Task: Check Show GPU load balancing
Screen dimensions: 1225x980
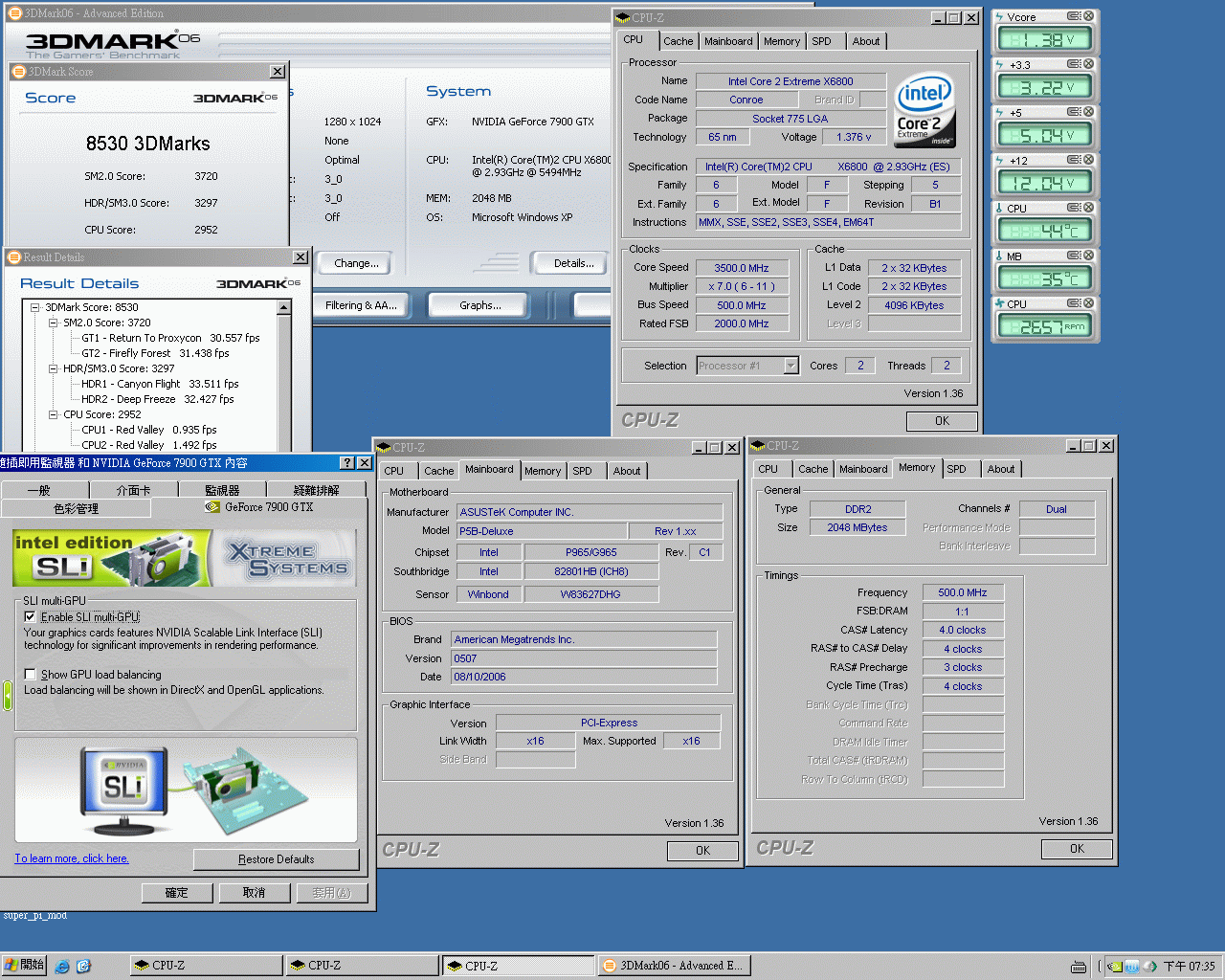Action: (x=30, y=675)
